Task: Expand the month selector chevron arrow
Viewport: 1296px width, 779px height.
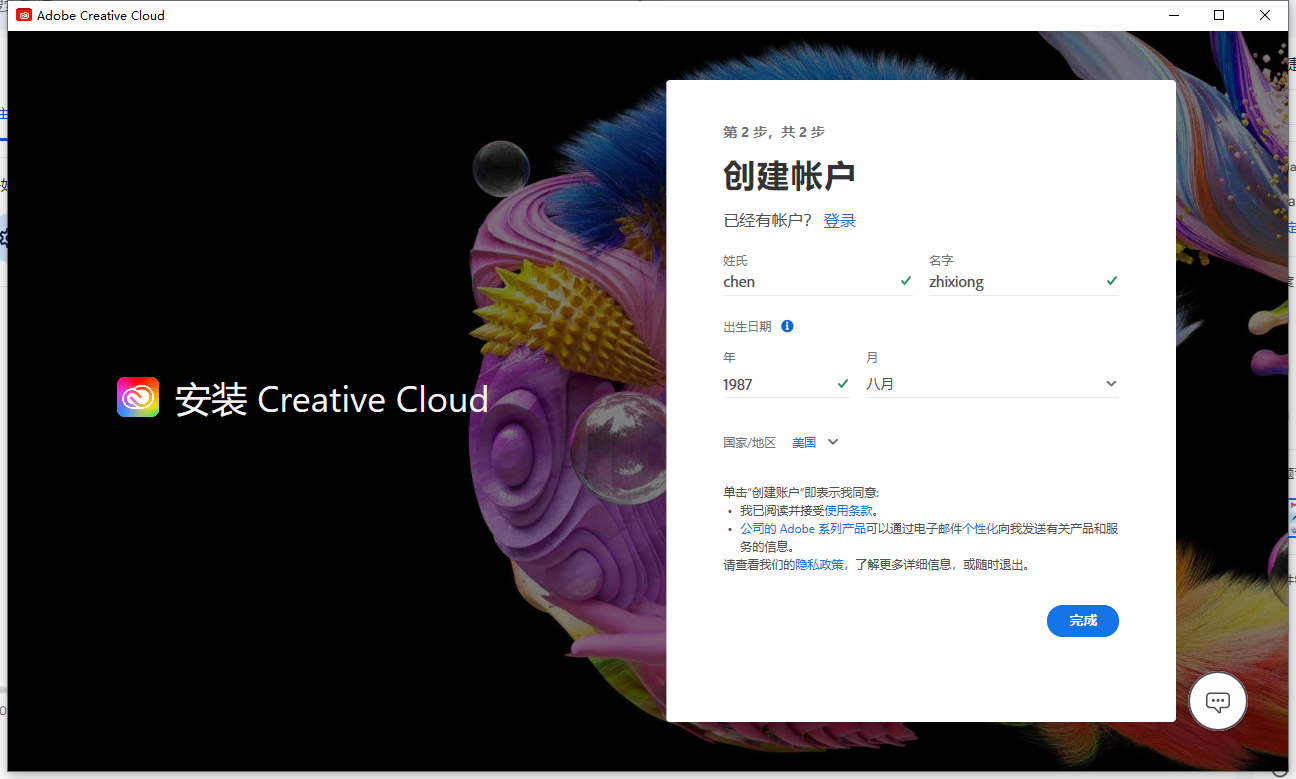Action: click(1111, 383)
